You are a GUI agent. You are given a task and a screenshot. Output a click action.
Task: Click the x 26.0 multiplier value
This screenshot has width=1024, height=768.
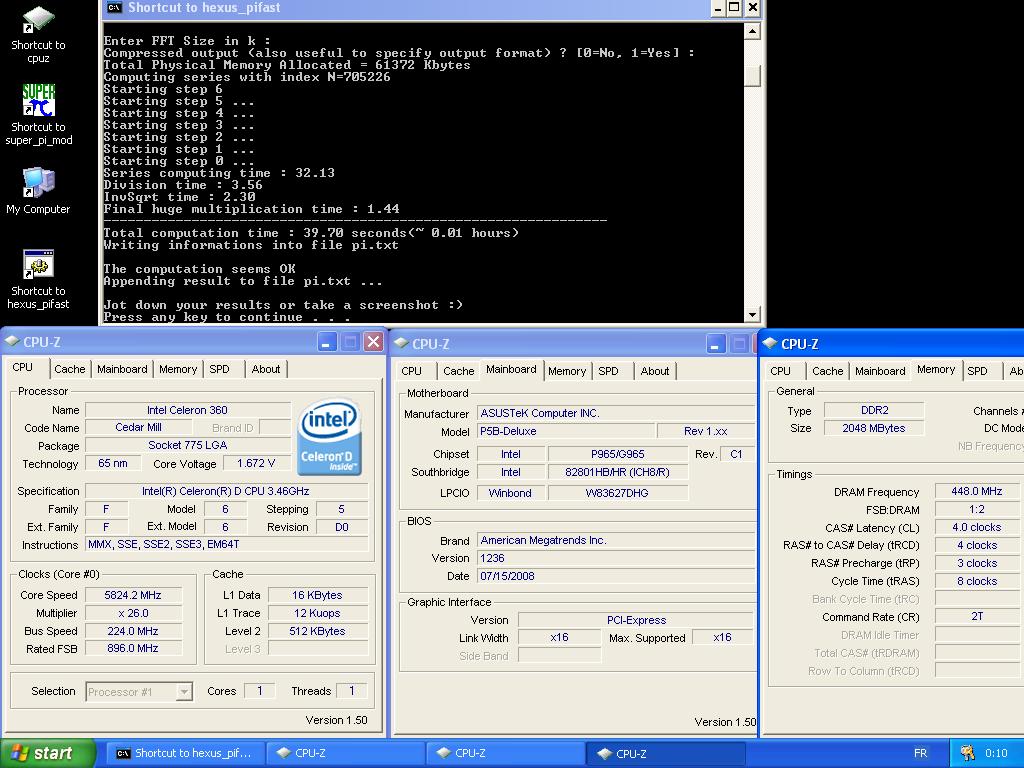coord(133,613)
